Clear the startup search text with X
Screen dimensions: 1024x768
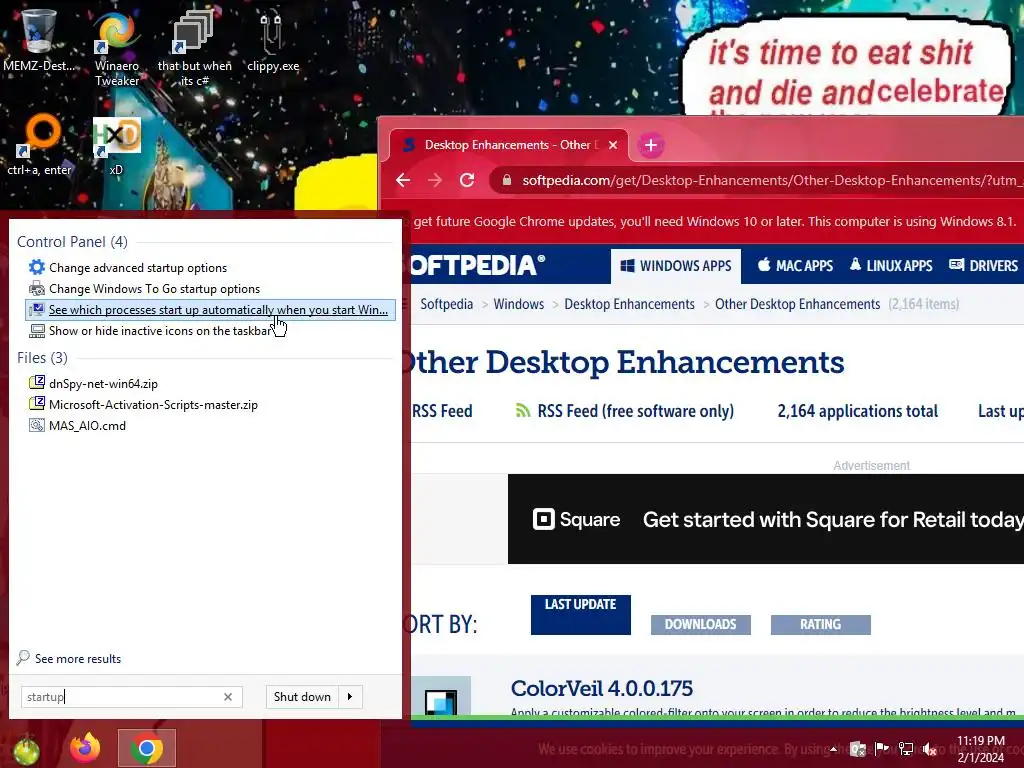(x=228, y=697)
